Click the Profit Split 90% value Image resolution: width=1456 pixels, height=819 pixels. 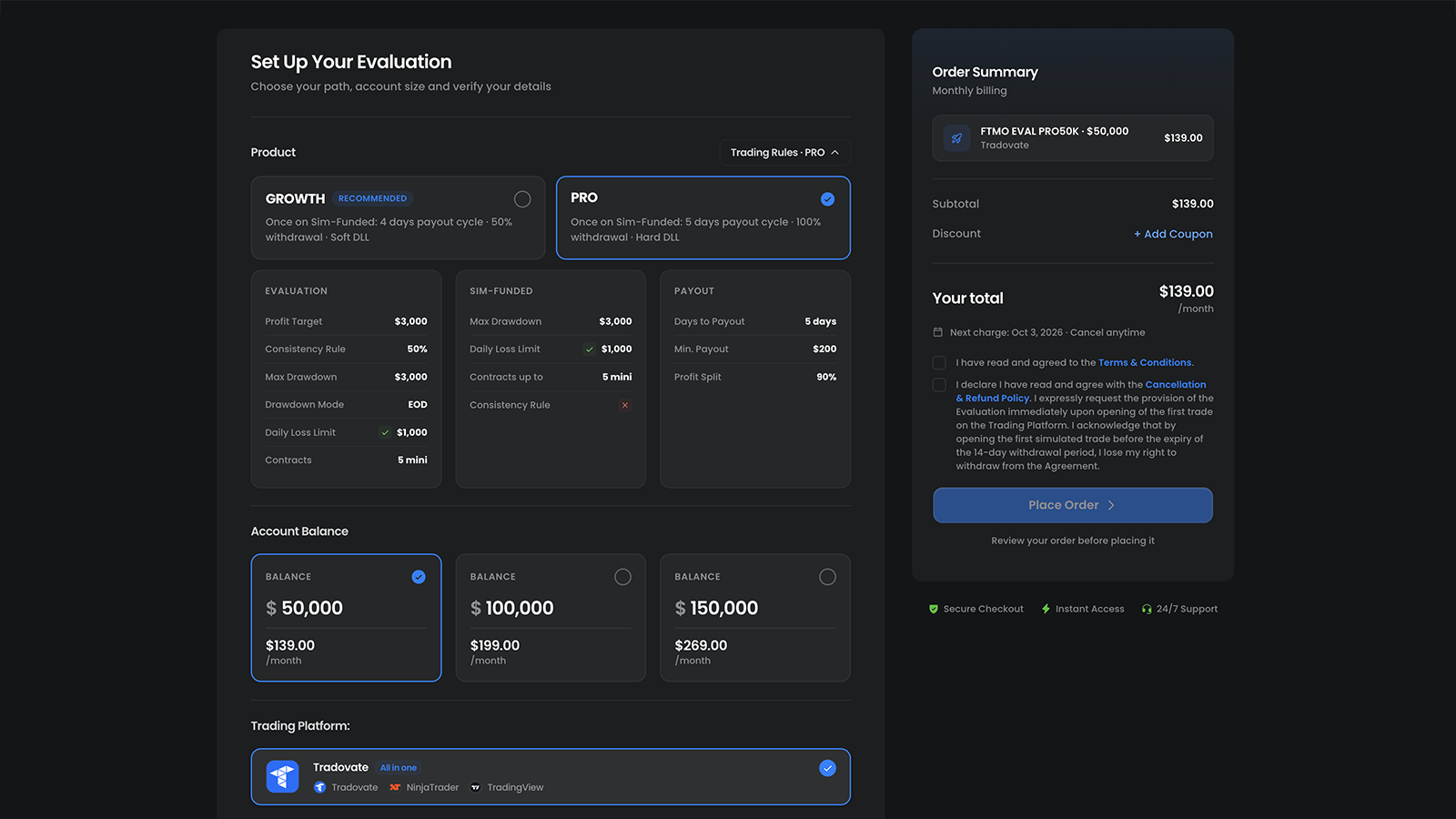point(826,377)
